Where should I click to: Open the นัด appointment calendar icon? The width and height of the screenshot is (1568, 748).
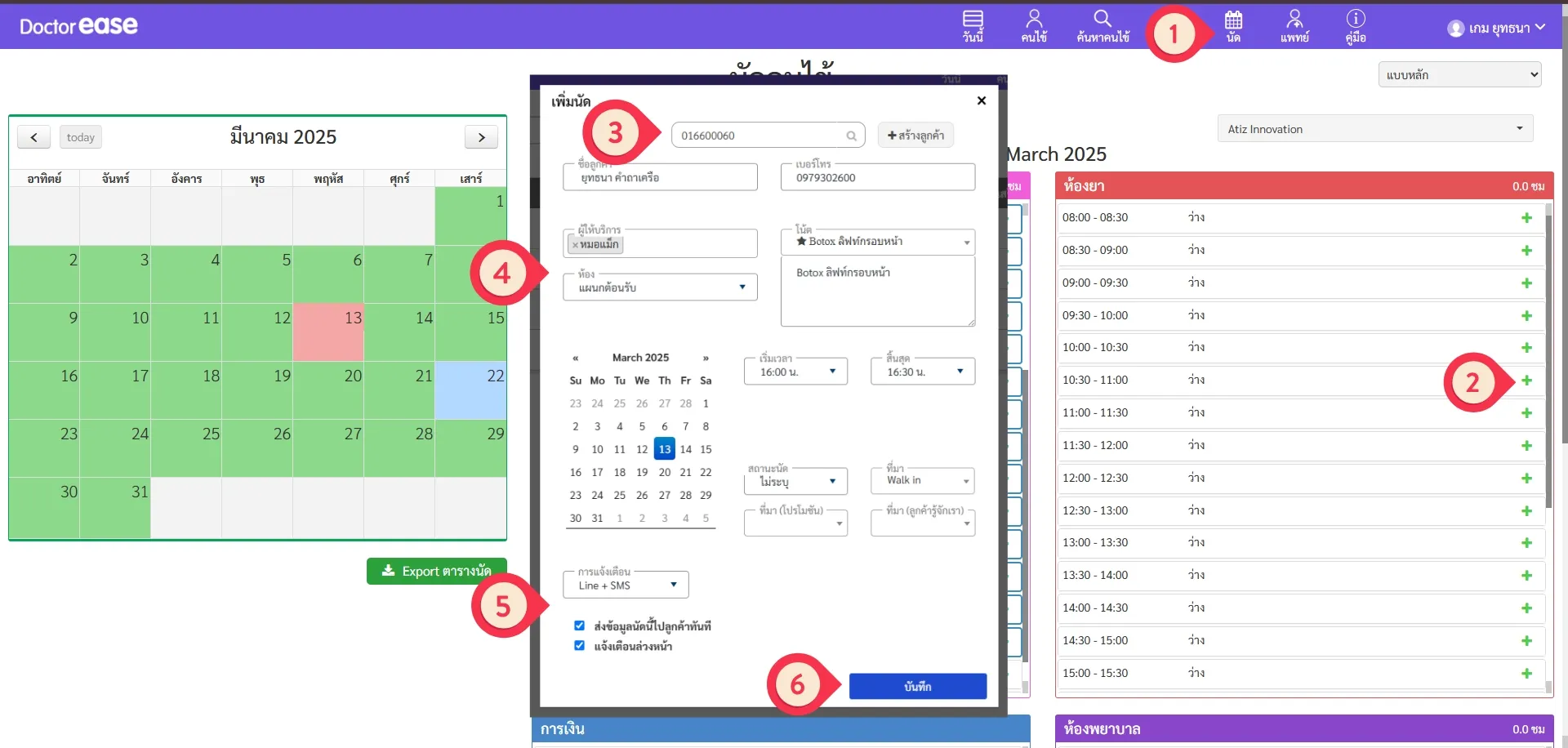[1233, 25]
